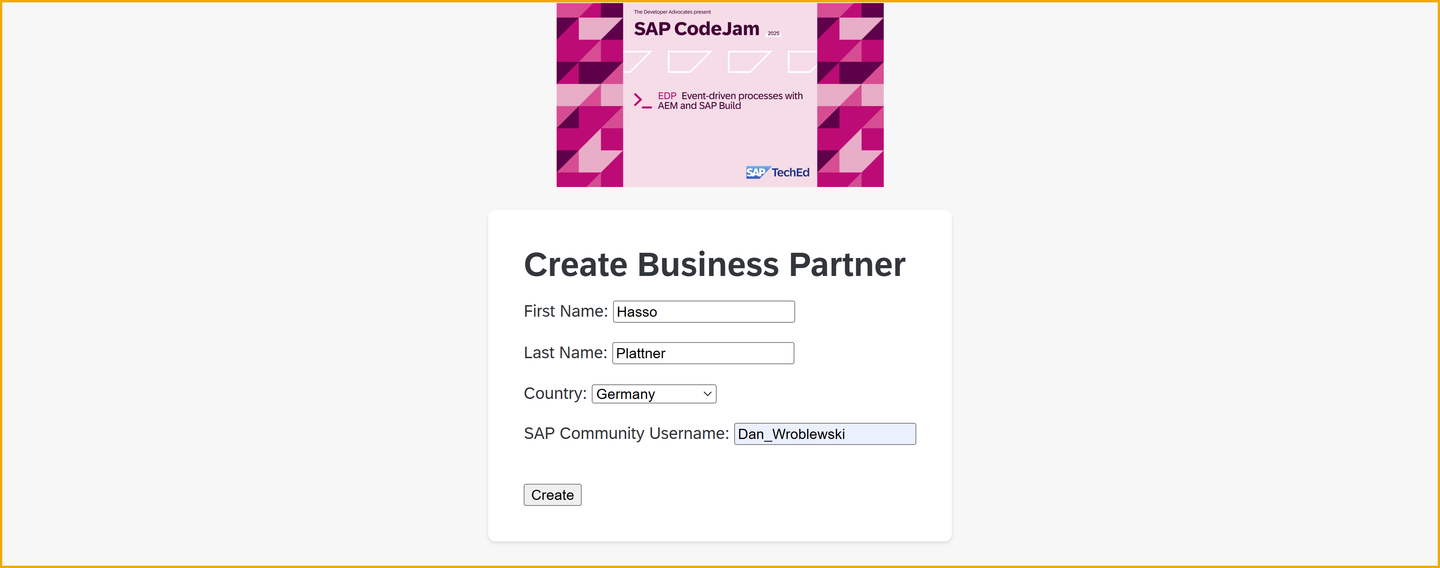The height and width of the screenshot is (568, 1440).
Task: Click the Create button
Action: [x=552, y=495]
